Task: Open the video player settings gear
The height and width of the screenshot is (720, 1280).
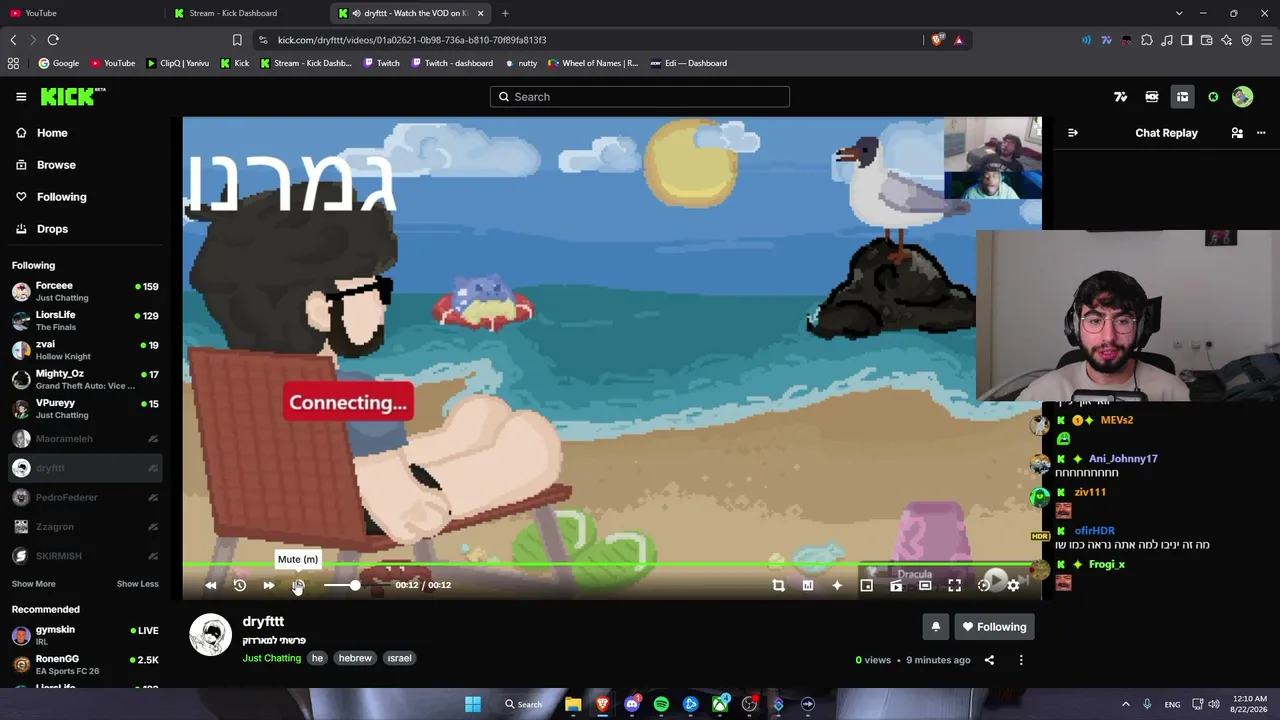Action: click(1013, 585)
